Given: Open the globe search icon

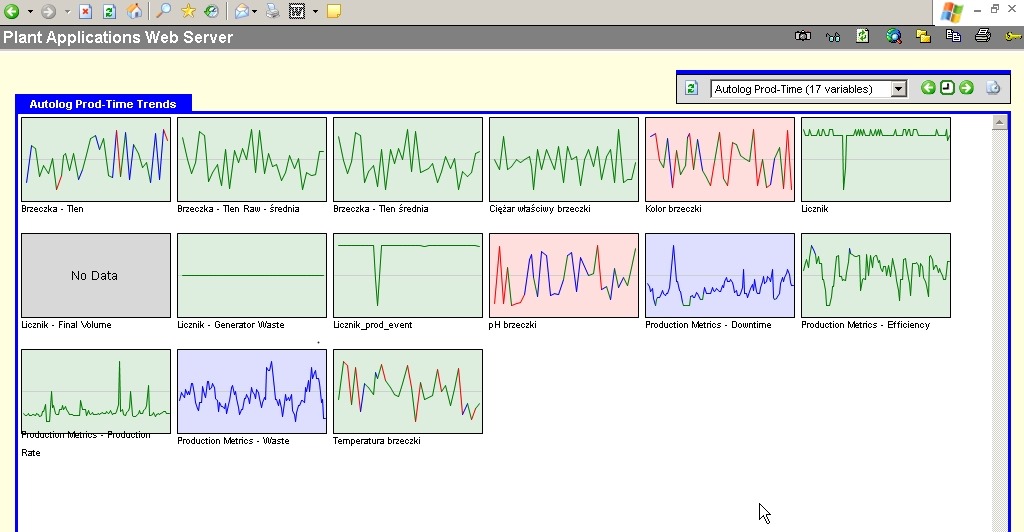Looking at the screenshot, I should coord(893,37).
